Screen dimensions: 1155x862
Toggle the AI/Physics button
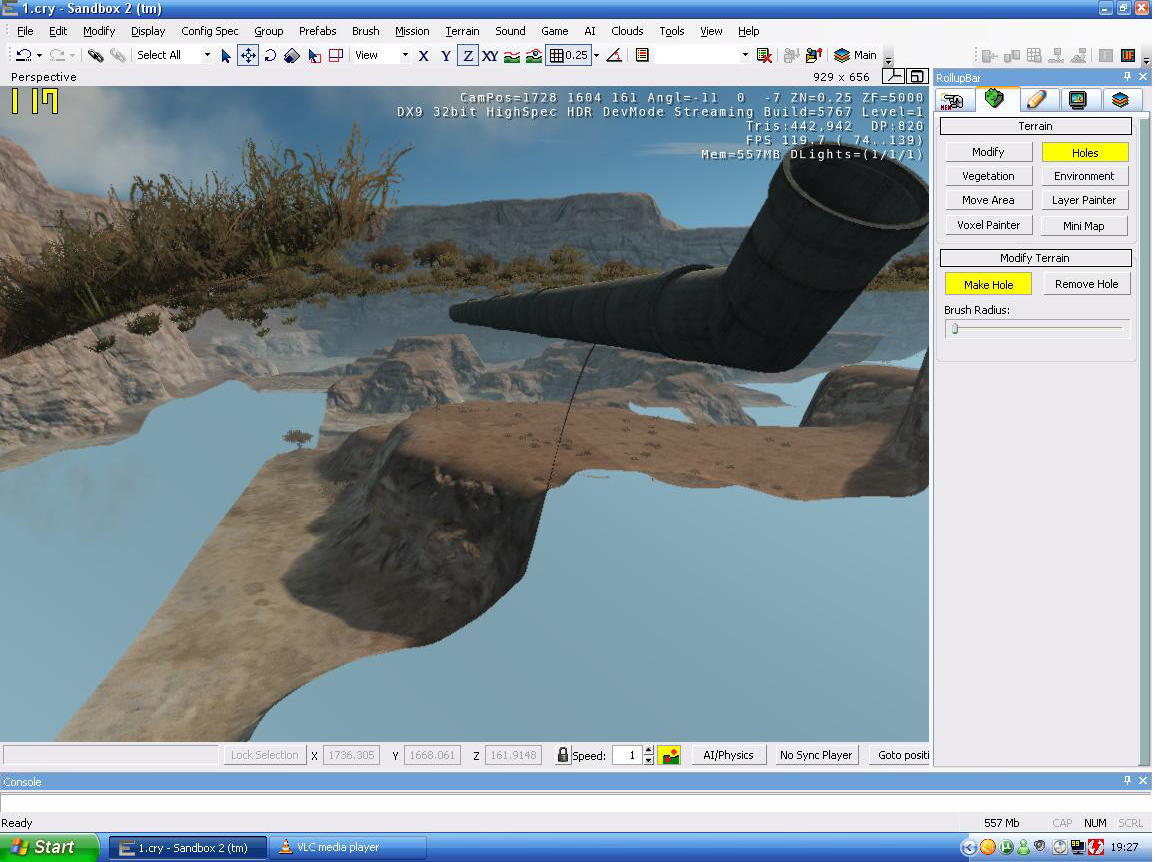[728, 755]
